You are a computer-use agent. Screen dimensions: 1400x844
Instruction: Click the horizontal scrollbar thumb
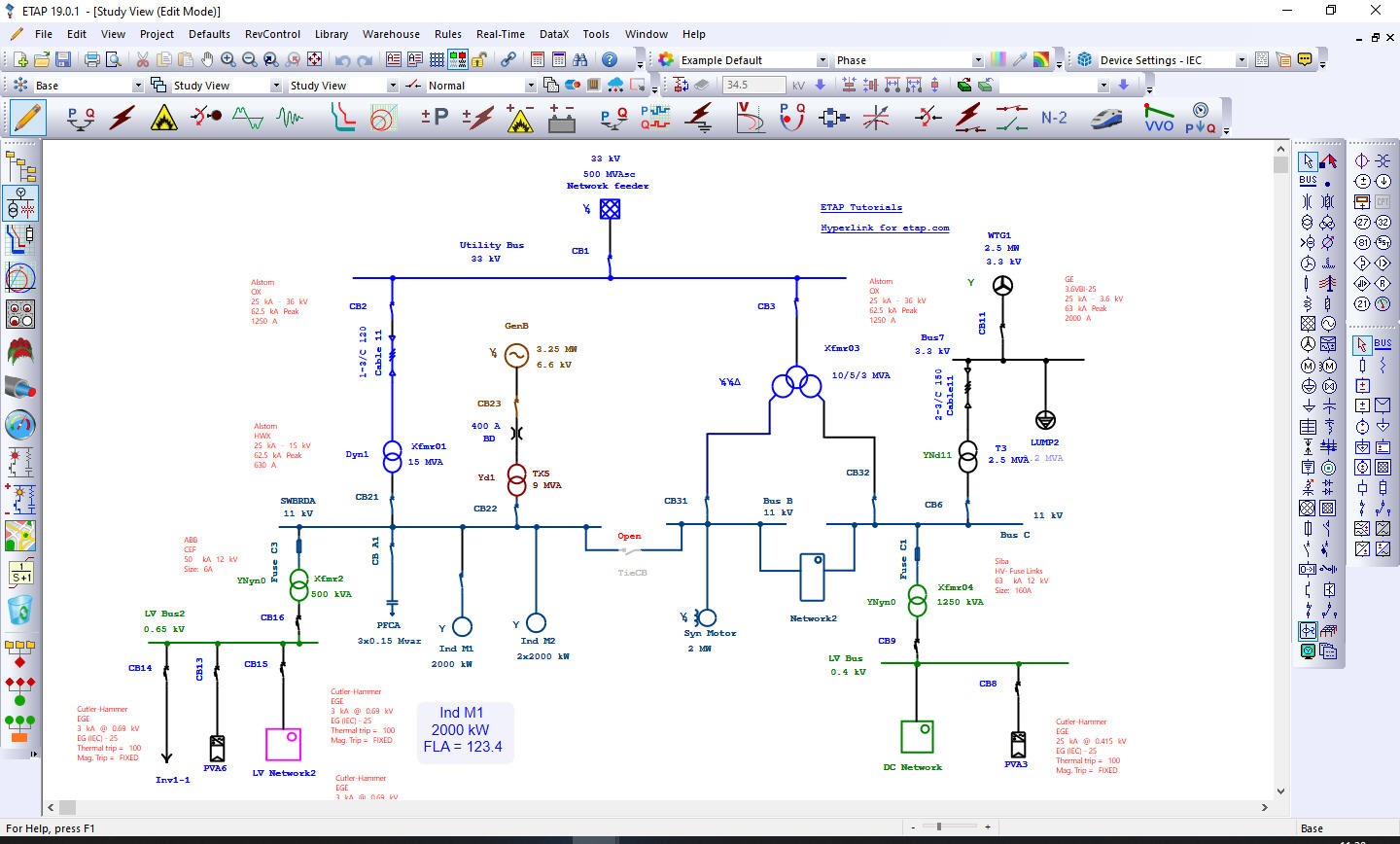point(67,807)
